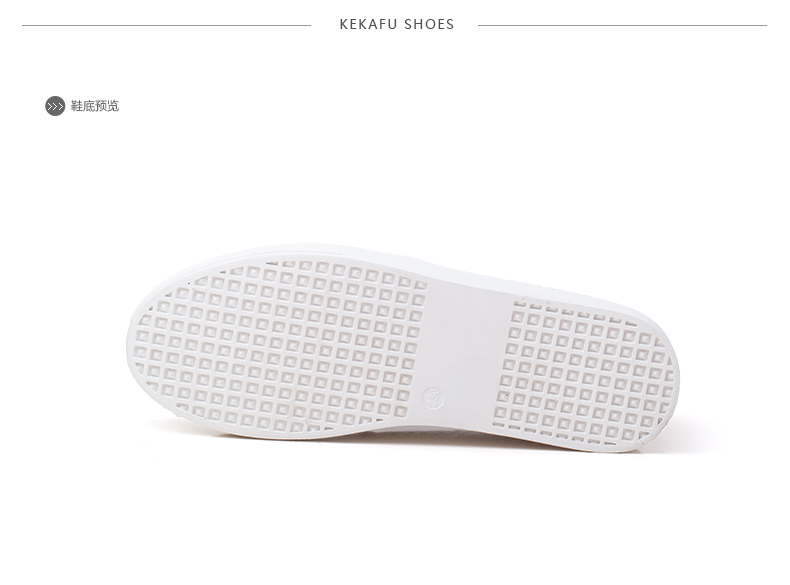Click the round size stamp on the sole
The width and height of the screenshot is (790, 585).
433,398
